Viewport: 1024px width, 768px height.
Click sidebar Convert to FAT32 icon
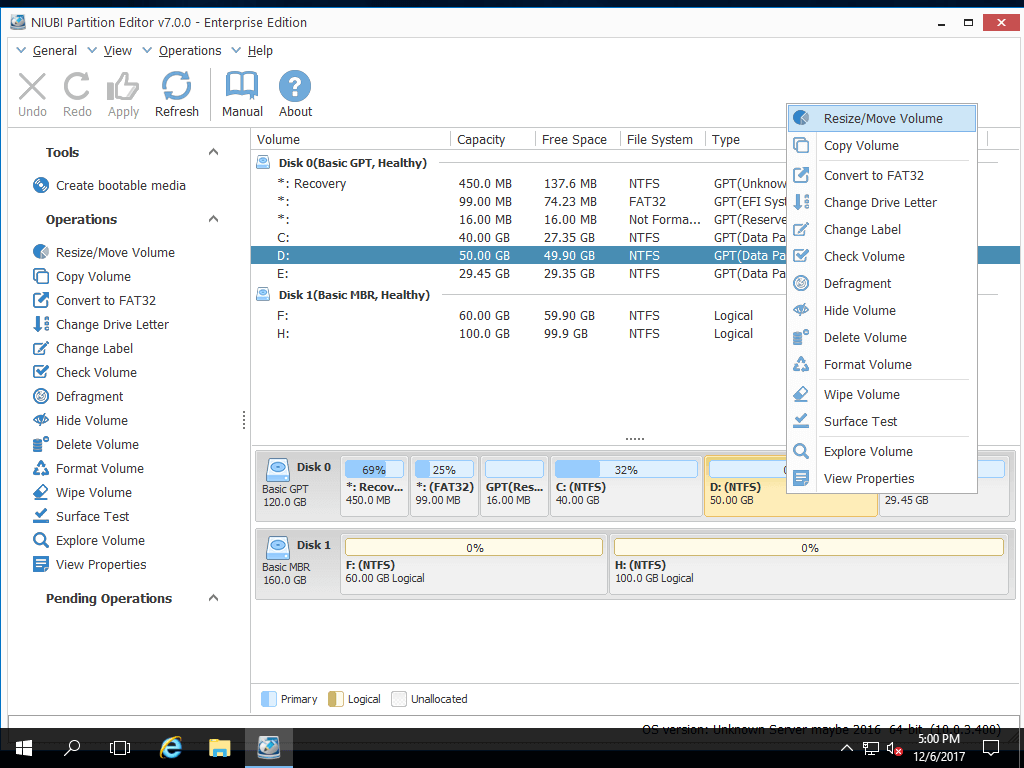tap(40, 300)
